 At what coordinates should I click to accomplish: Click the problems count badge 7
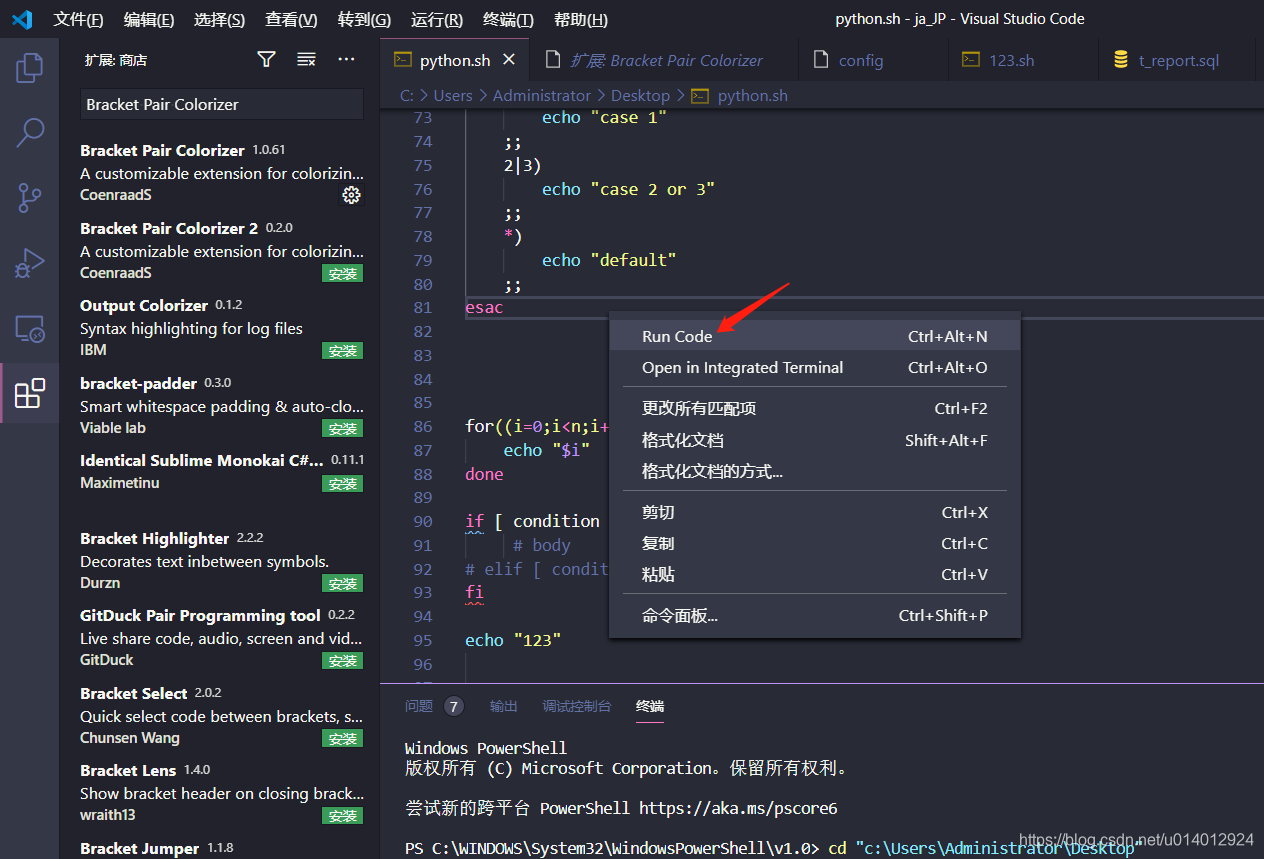pos(453,706)
